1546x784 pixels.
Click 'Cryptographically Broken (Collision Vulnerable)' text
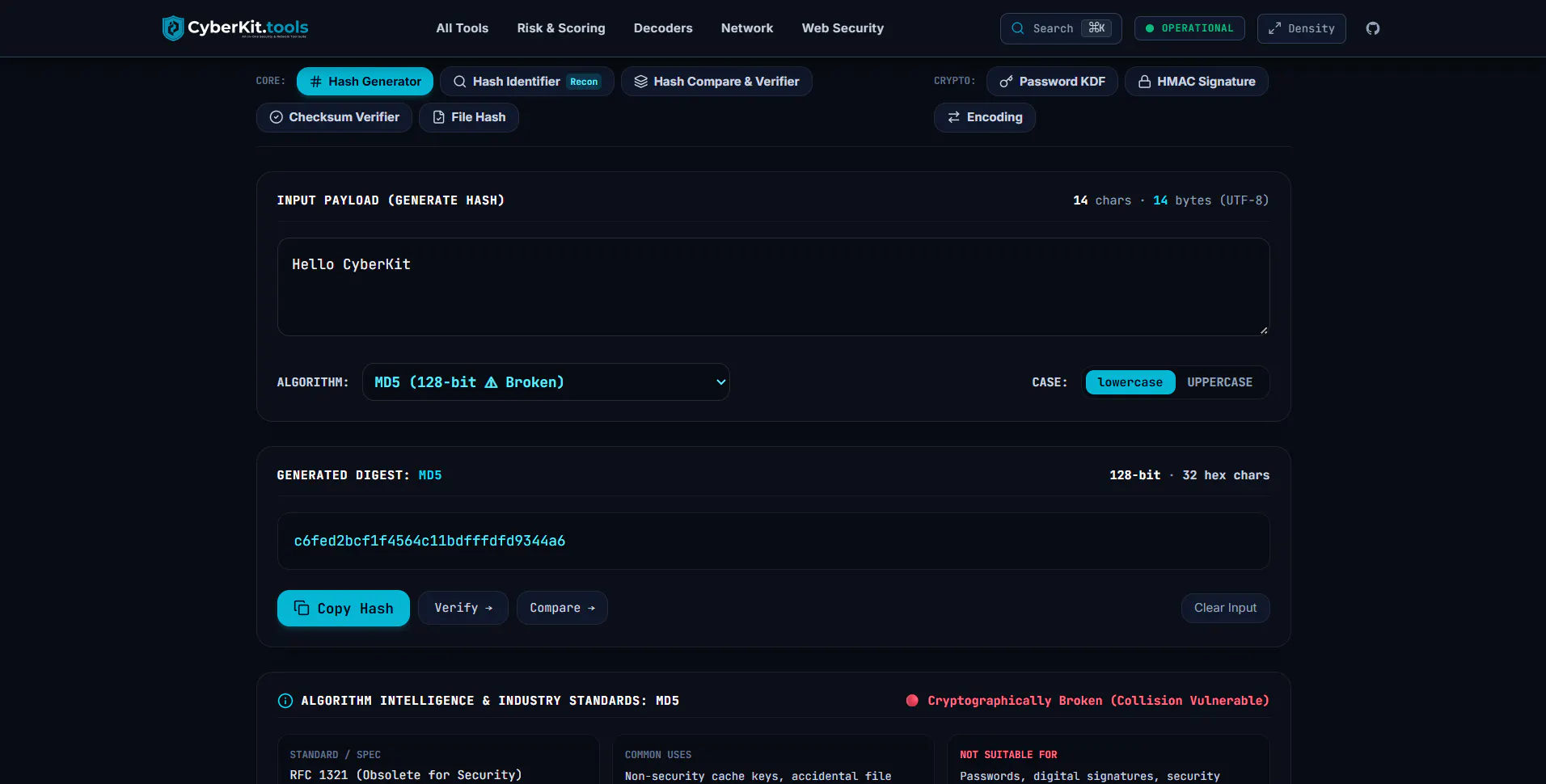[1098, 701]
